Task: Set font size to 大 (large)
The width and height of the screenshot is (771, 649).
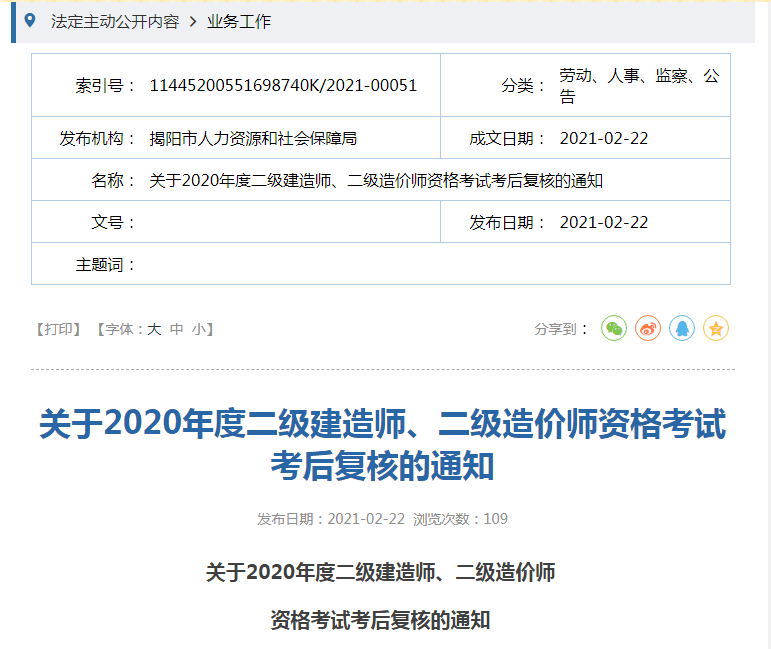Action: point(154,329)
